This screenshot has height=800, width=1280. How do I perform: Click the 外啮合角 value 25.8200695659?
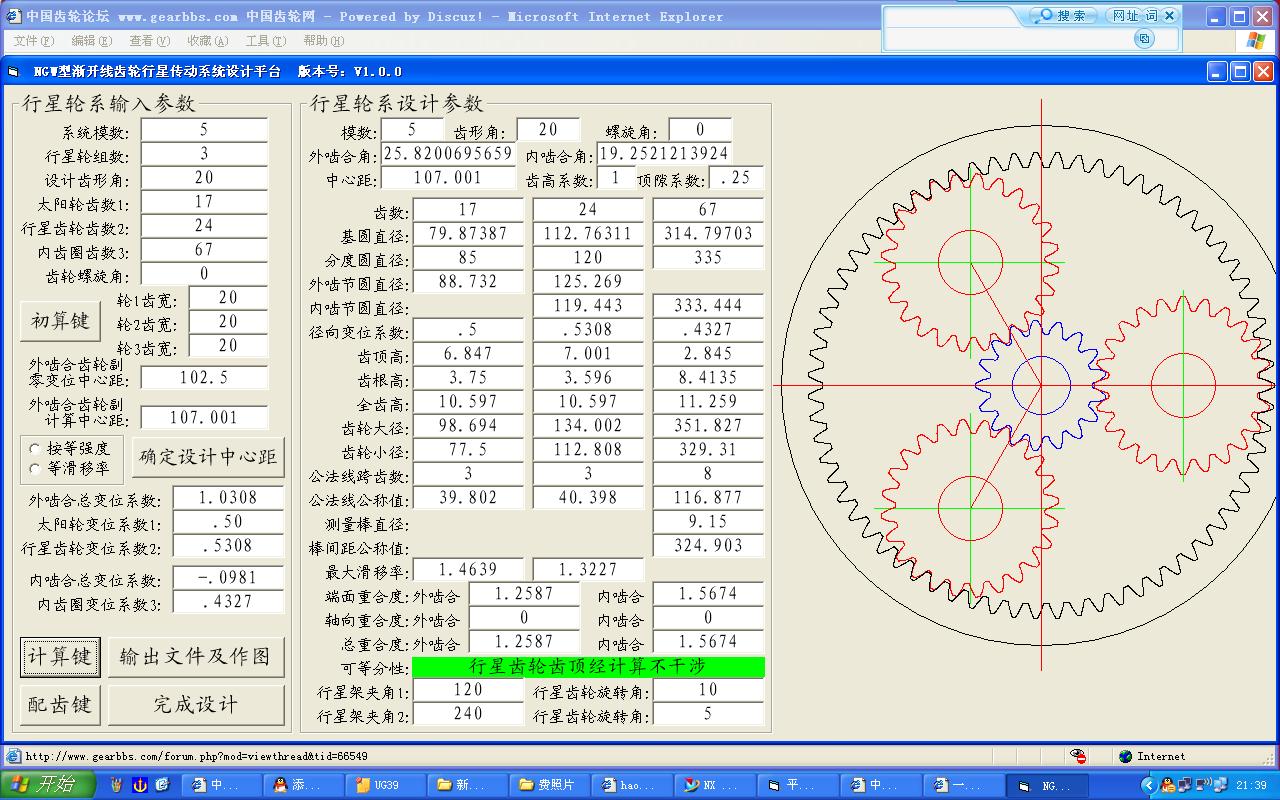(448, 154)
